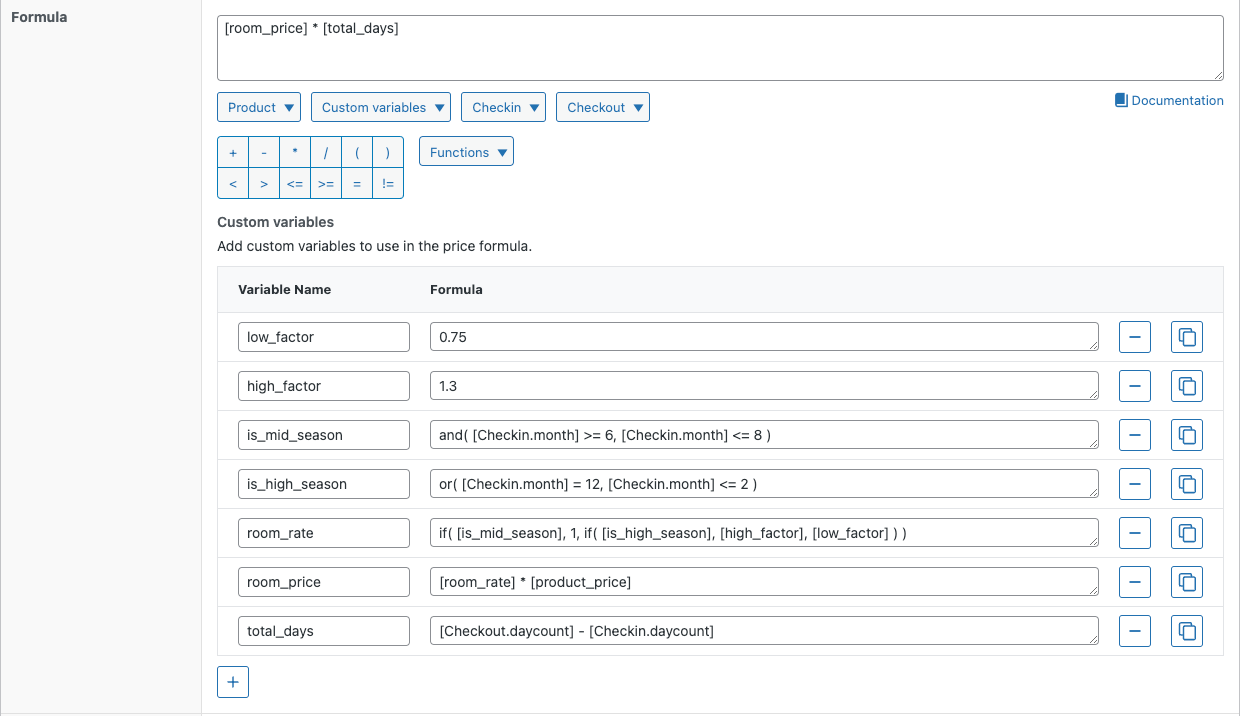
Task: Remove the high_factor variable row
Action: pyautogui.click(x=1134, y=386)
